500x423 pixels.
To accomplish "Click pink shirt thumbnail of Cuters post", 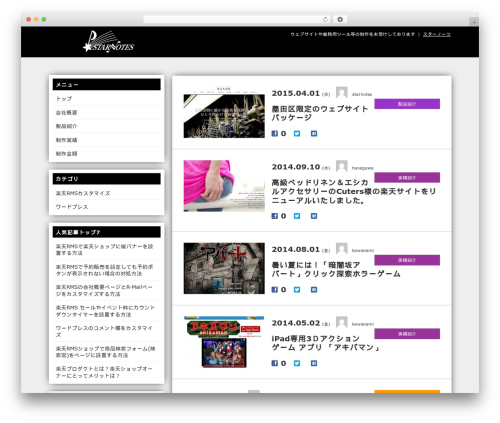I will (224, 186).
